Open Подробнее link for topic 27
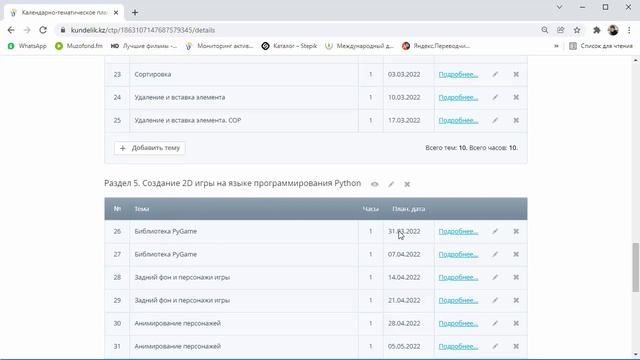Screen dimensions: 640x360 pyautogui.click(x=458, y=254)
